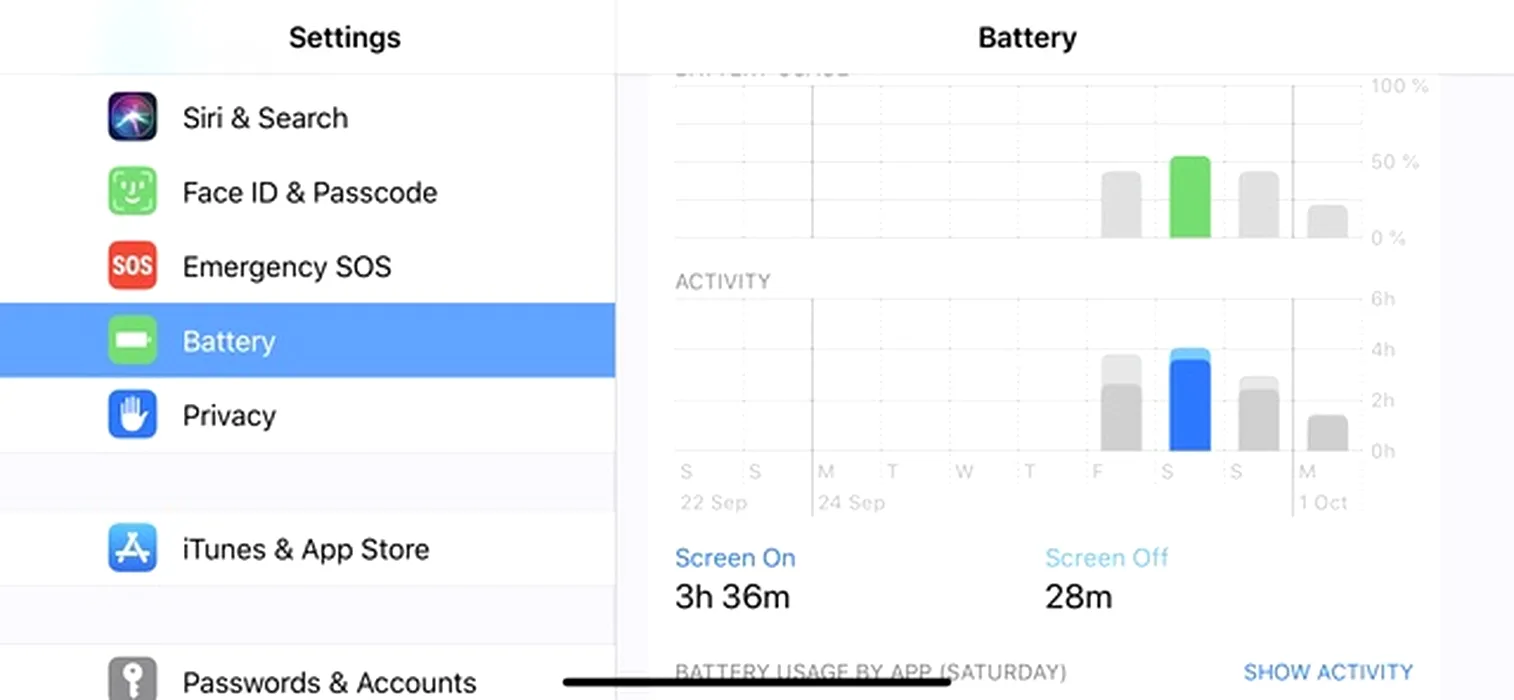
Task: Tap the Screen On 3h 36m stat
Action: click(x=735, y=579)
